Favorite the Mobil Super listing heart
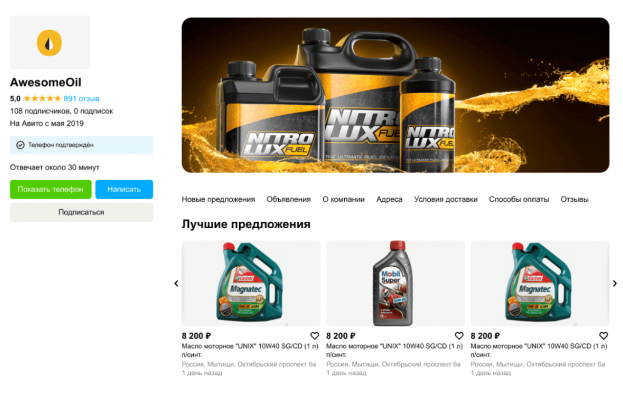 pyautogui.click(x=459, y=336)
